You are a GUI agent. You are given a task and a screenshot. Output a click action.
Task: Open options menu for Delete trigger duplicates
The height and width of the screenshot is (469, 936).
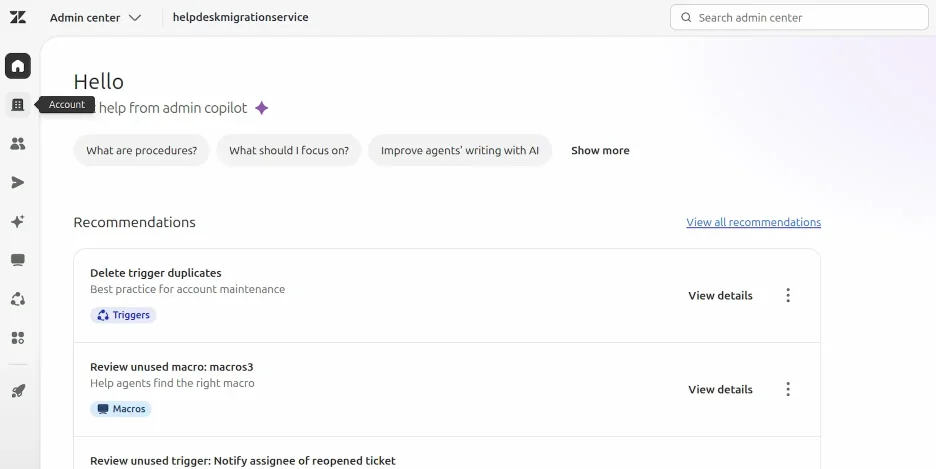788,295
